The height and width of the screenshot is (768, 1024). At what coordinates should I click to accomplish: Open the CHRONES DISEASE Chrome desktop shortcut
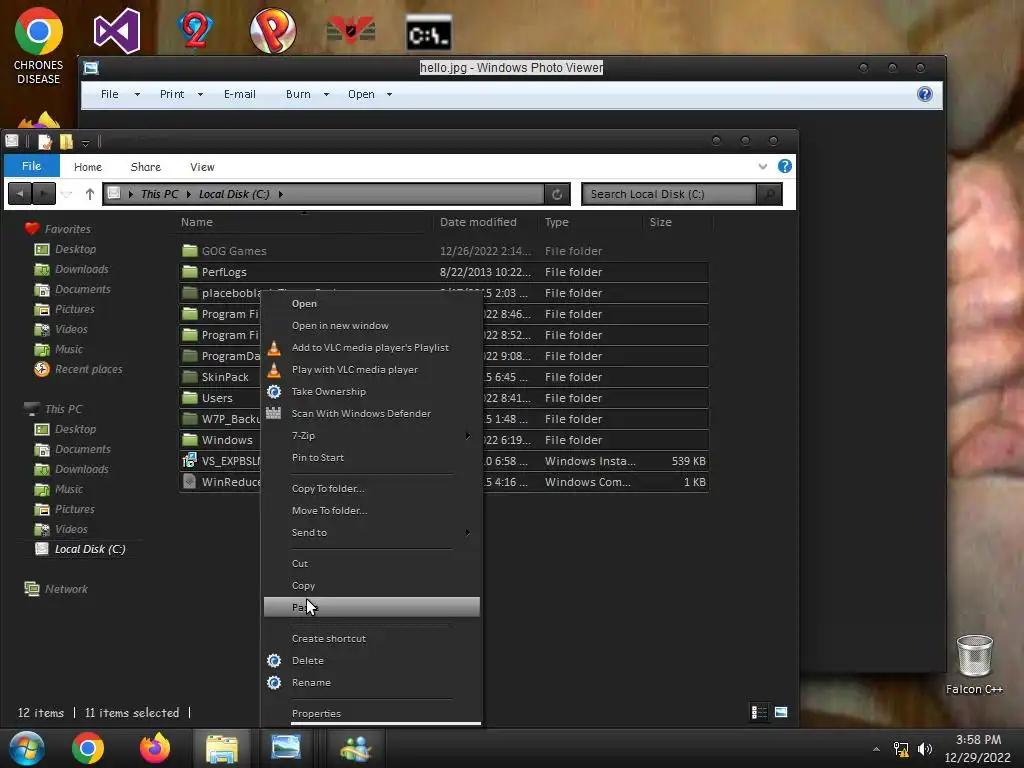(39, 46)
